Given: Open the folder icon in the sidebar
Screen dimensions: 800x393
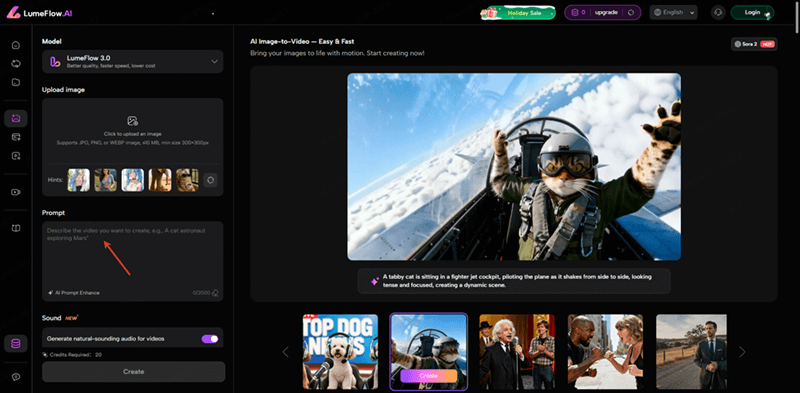Looking at the screenshot, I should pyautogui.click(x=16, y=82).
